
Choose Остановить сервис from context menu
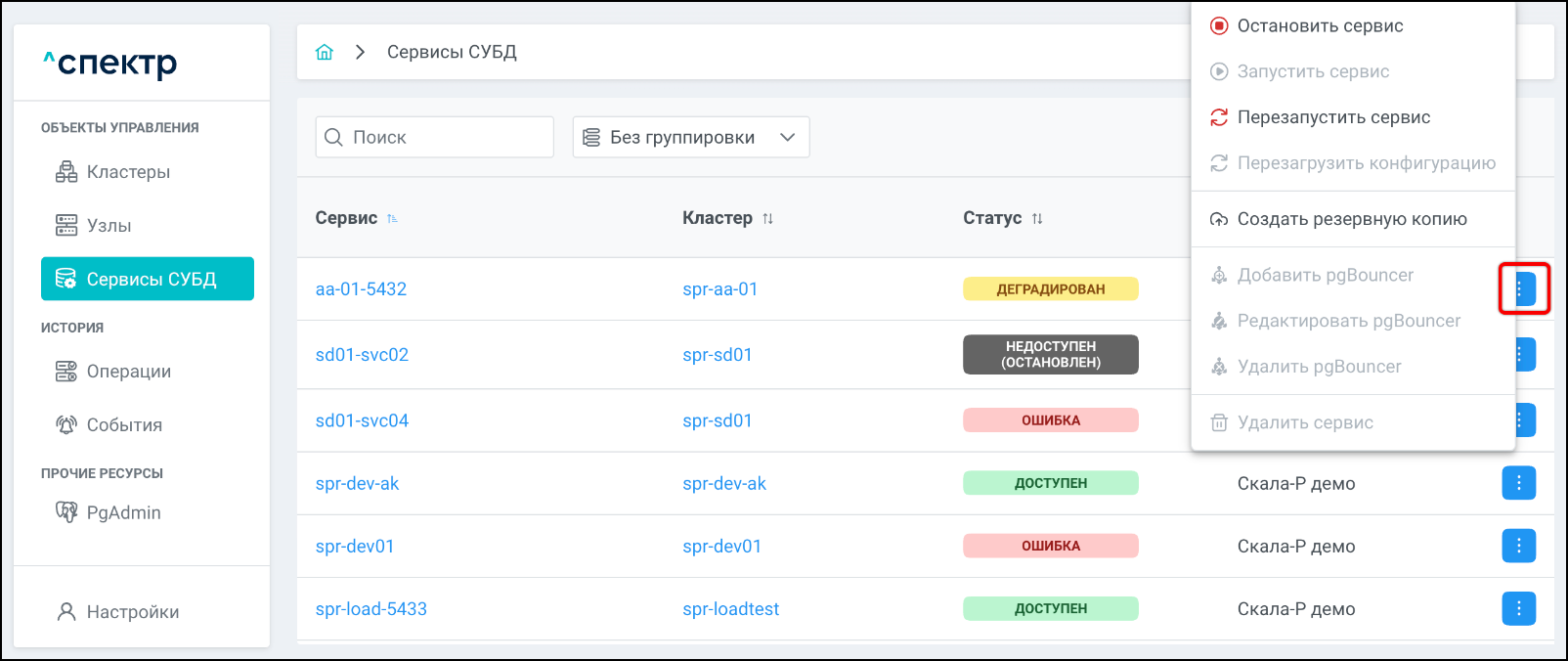(1320, 26)
